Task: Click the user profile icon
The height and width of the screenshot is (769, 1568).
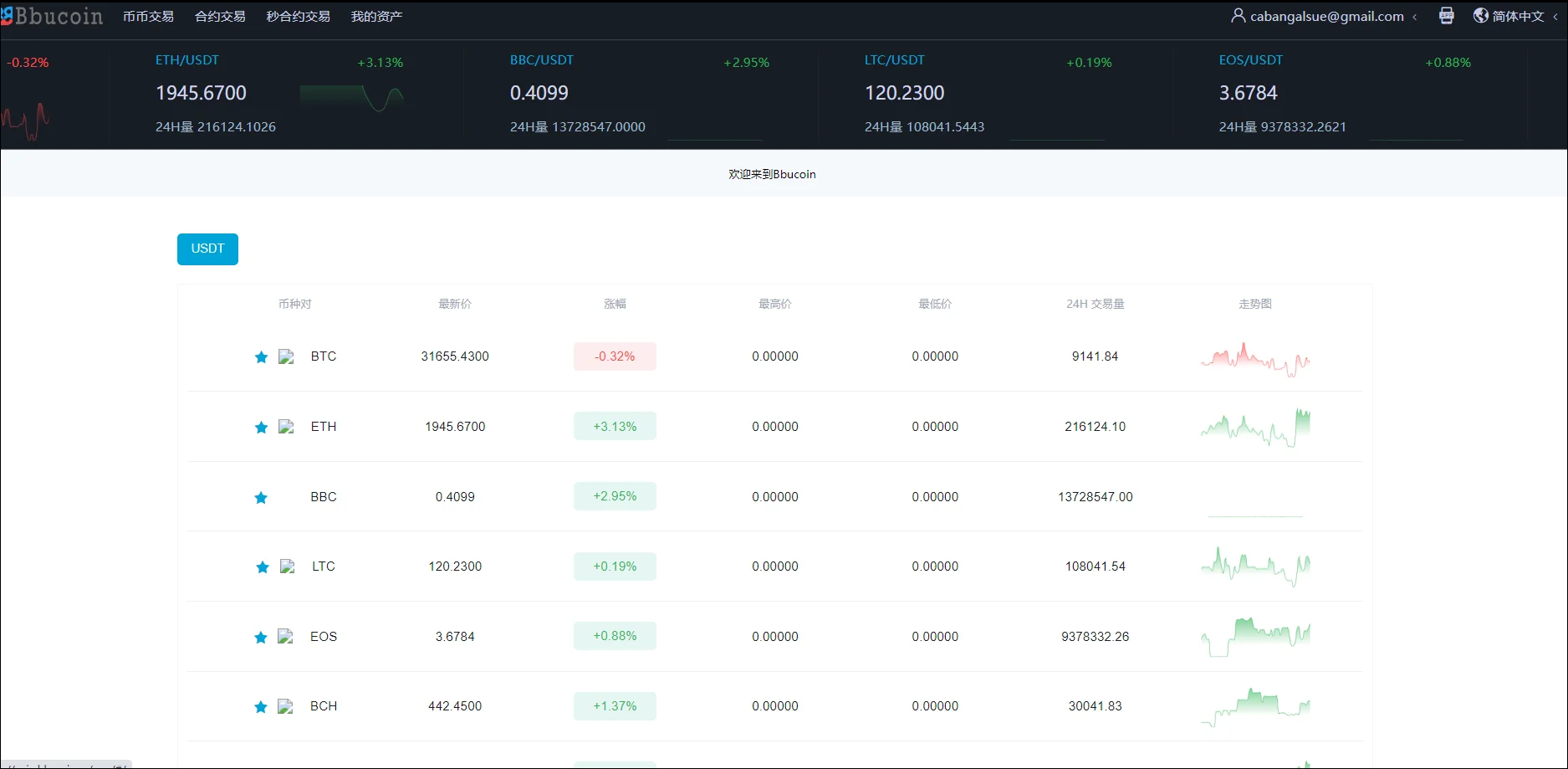Action: (x=1239, y=16)
